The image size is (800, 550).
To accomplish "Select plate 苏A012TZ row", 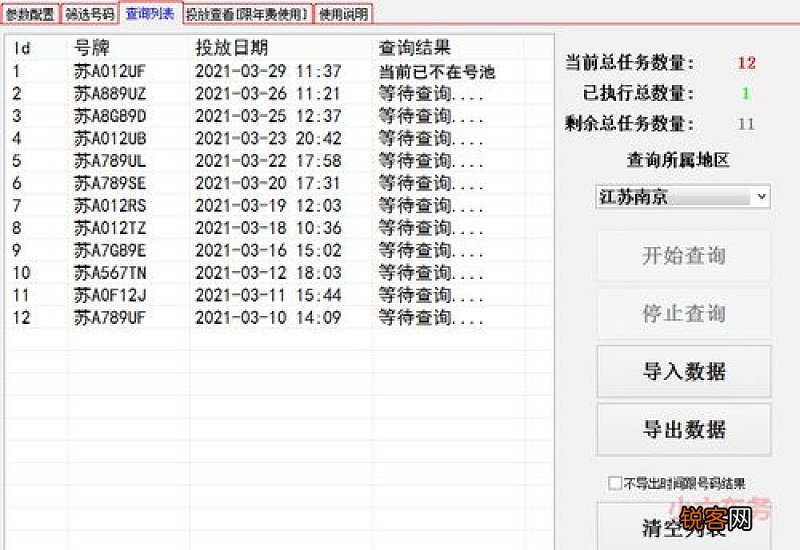I will point(281,228).
